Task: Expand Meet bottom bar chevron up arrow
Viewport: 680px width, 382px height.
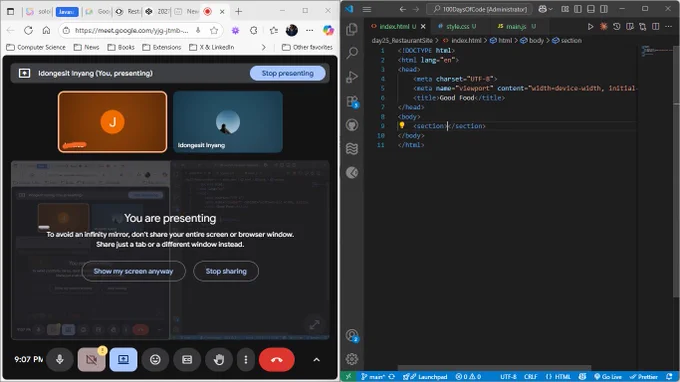Action: pos(317,359)
